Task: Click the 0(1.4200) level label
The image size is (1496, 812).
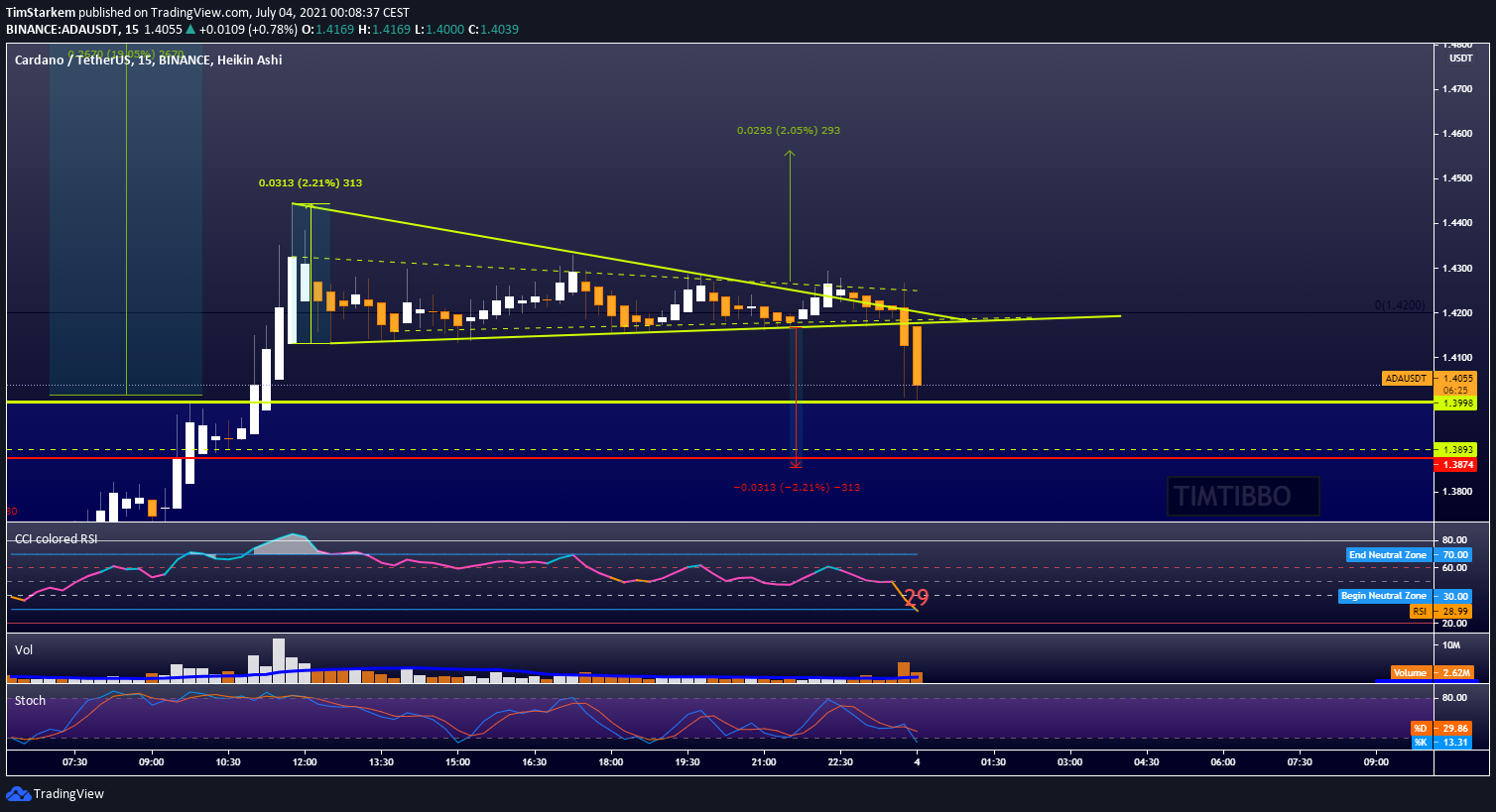Action: pos(1399,305)
